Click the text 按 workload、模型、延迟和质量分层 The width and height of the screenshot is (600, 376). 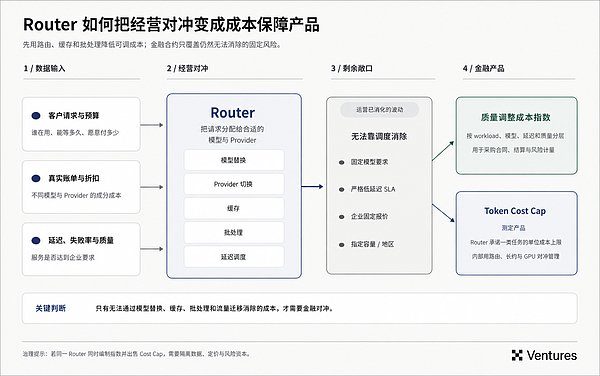point(515,136)
